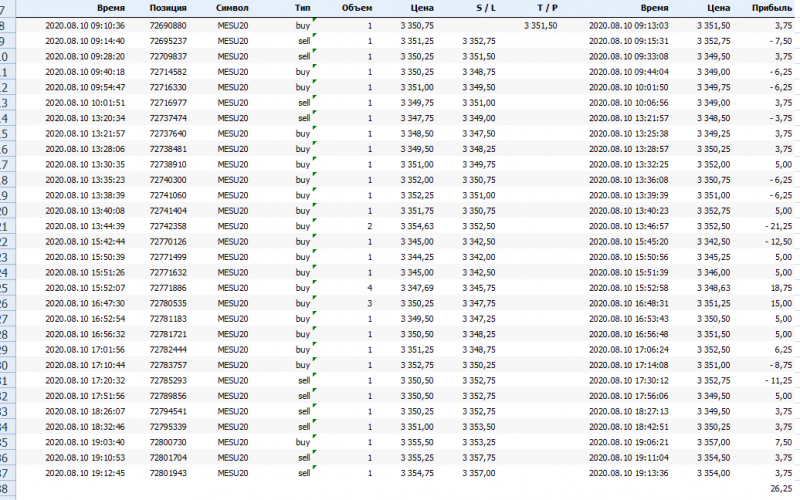
Task: Click close time 2020.08.10 17:30:12
Action: pyautogui.click(x=629, y=380)
